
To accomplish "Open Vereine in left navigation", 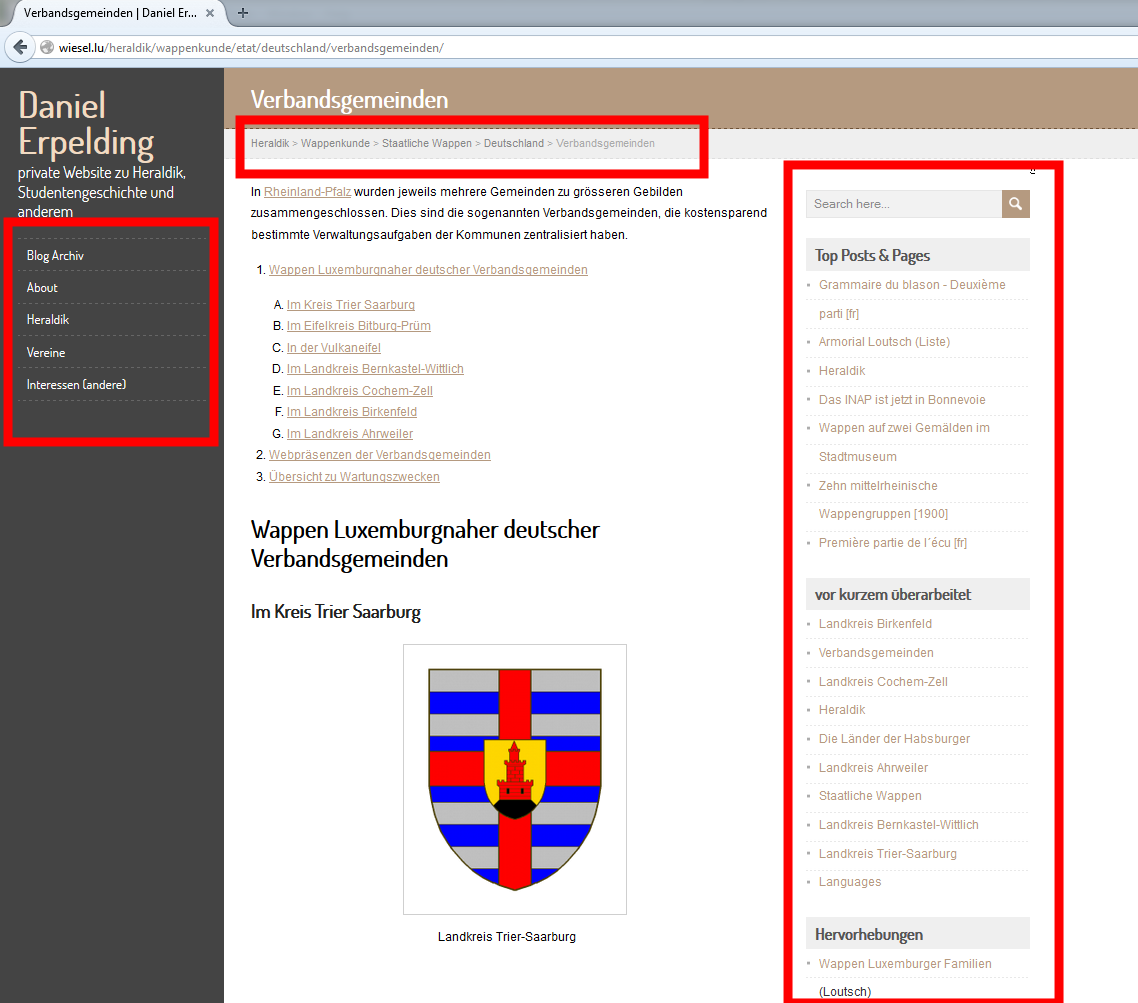I will click(46, 353).
